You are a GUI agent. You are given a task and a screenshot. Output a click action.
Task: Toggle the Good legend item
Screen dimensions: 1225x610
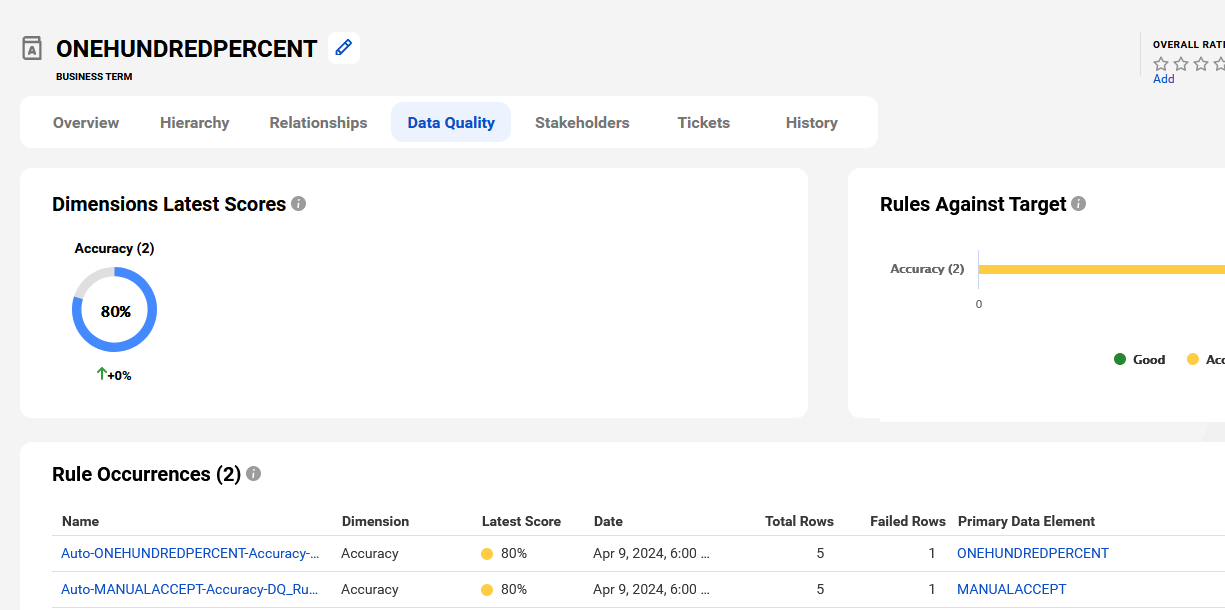(1140, 359)
